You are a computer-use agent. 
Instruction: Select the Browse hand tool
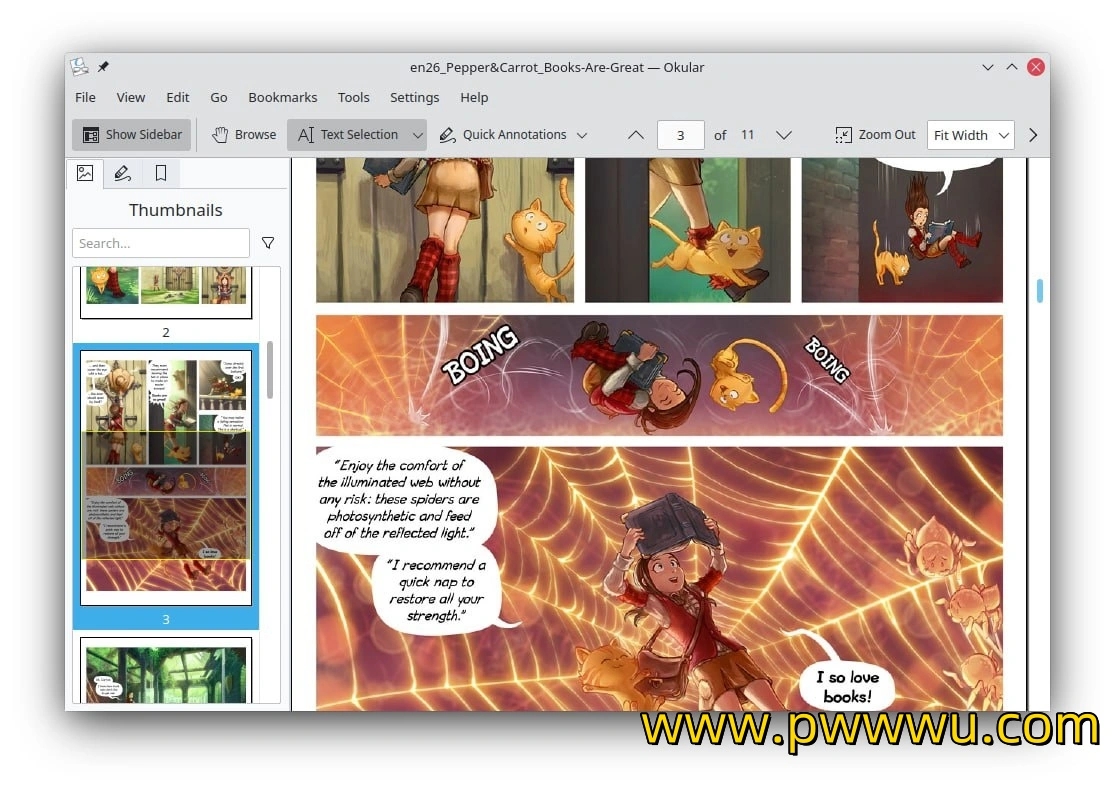point(244,134)
